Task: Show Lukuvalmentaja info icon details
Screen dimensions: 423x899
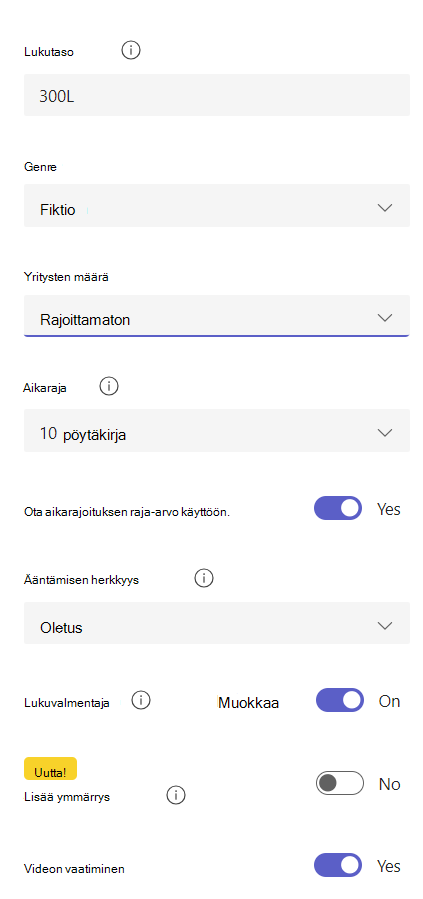Action: pos(140,701)
